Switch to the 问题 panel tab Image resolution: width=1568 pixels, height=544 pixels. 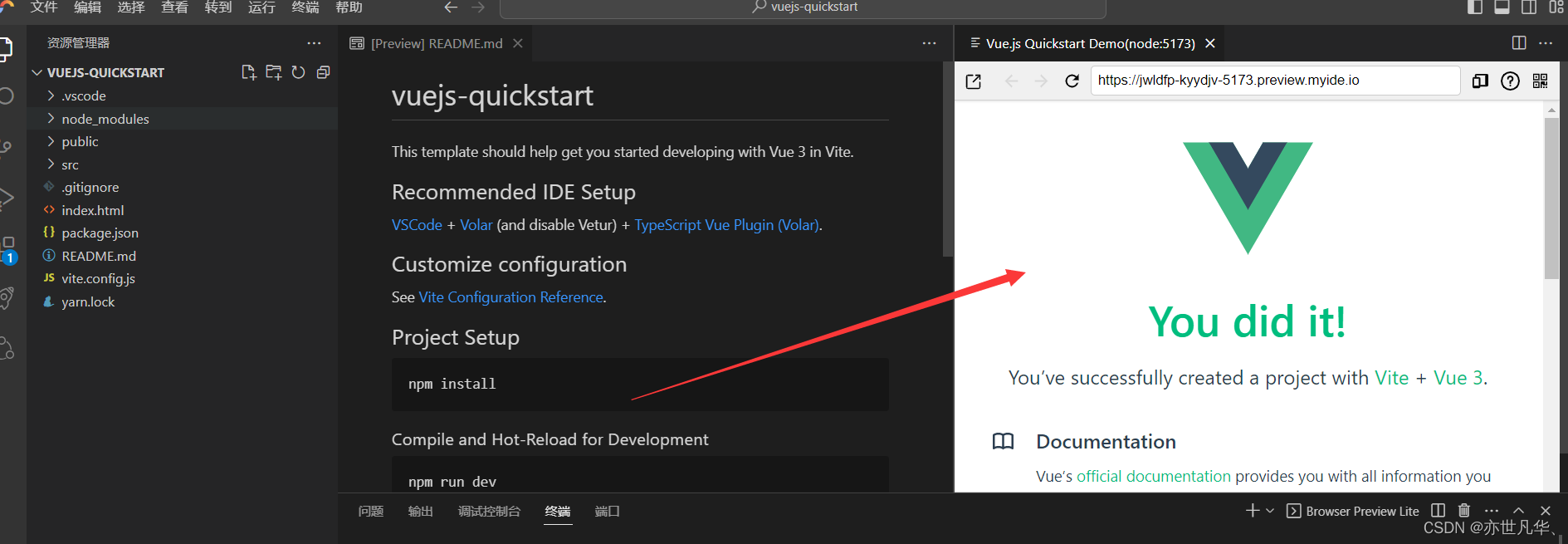(x=371, y=511)
